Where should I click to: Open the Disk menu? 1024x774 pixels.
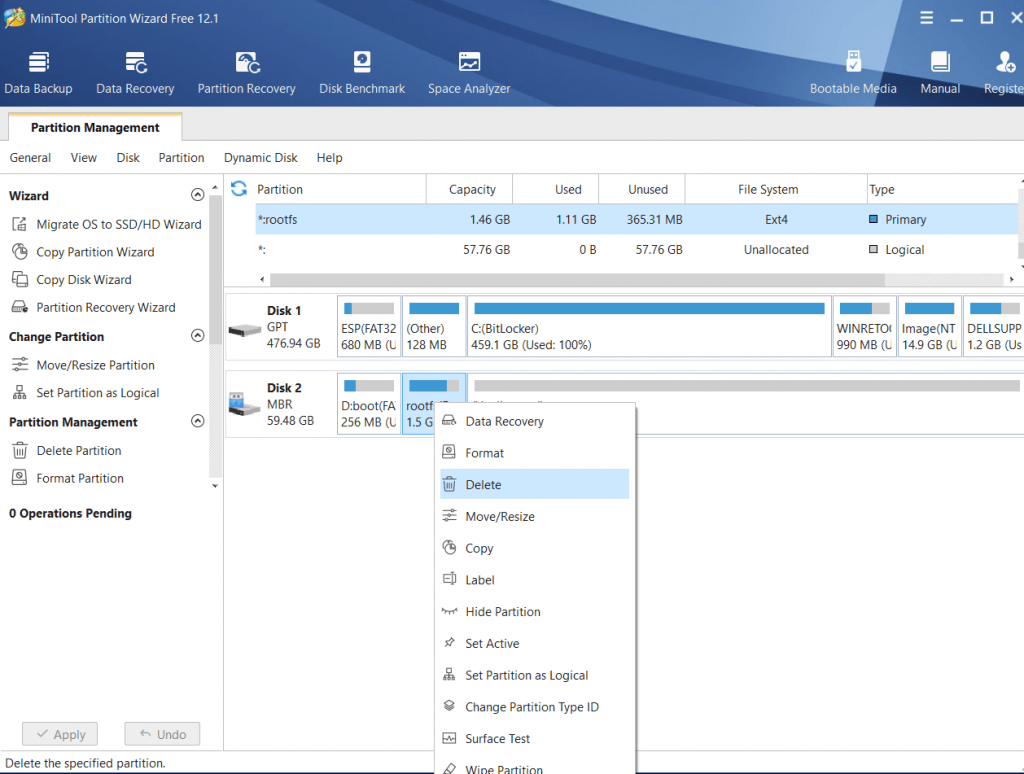pyautogui.click(x=128, y=157)
